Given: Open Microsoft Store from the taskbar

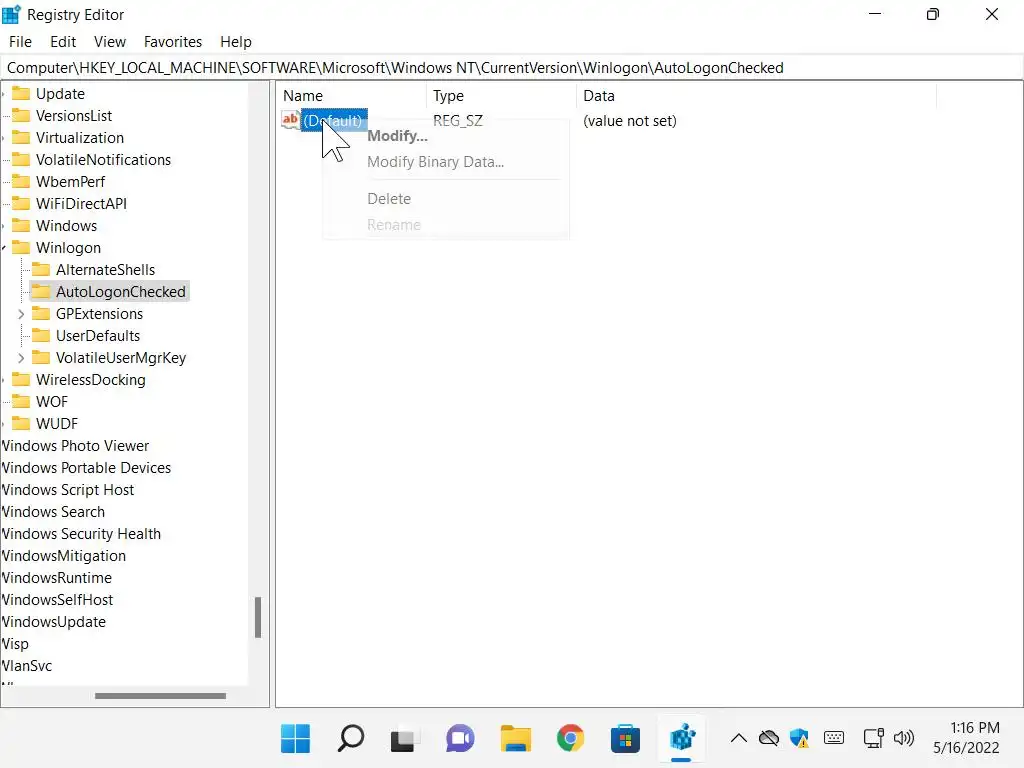Looking at the screenshot, I should (x=625, y=739).
